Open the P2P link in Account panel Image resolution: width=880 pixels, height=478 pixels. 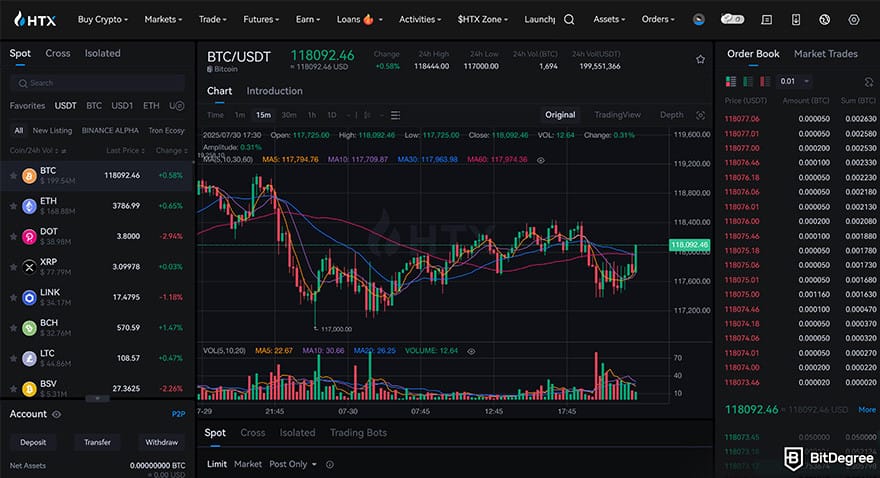[x=178, y=414]
